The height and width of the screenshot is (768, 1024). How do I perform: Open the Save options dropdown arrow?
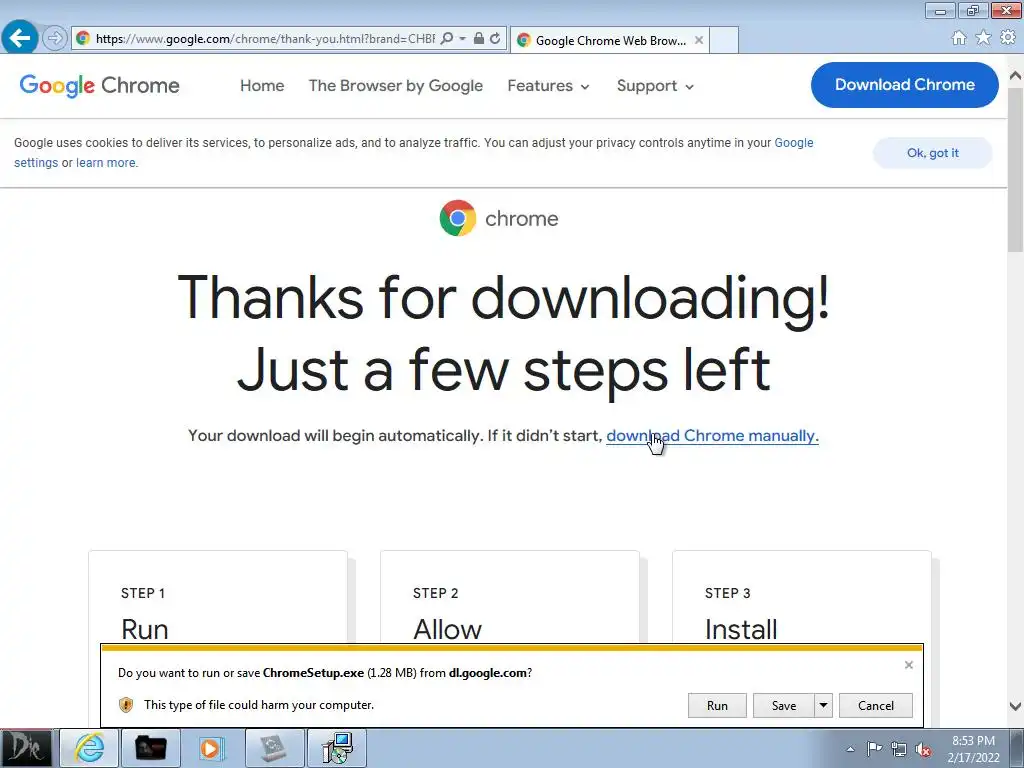(824, 705)
